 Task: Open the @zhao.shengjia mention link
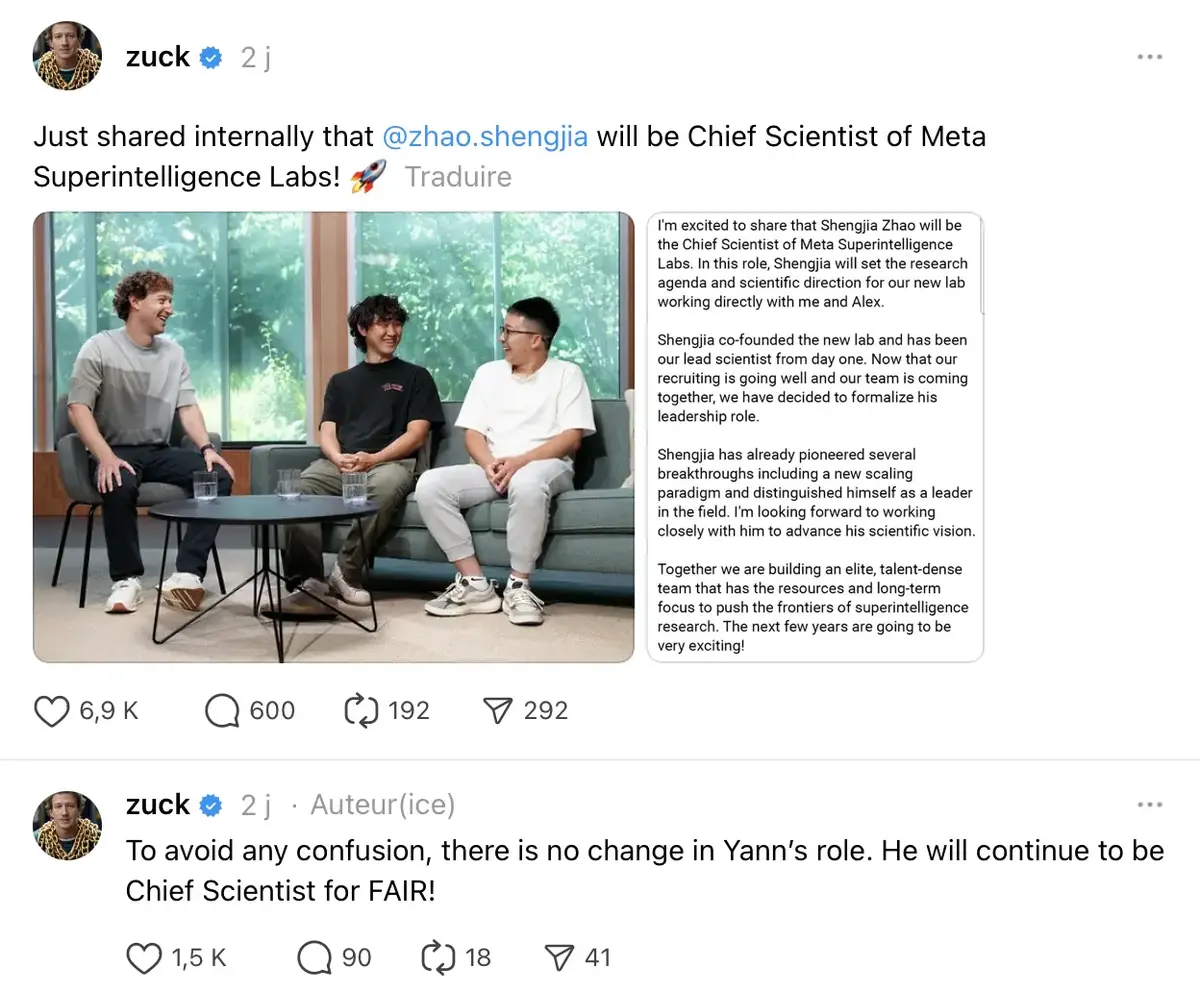(x=485, y=136)
